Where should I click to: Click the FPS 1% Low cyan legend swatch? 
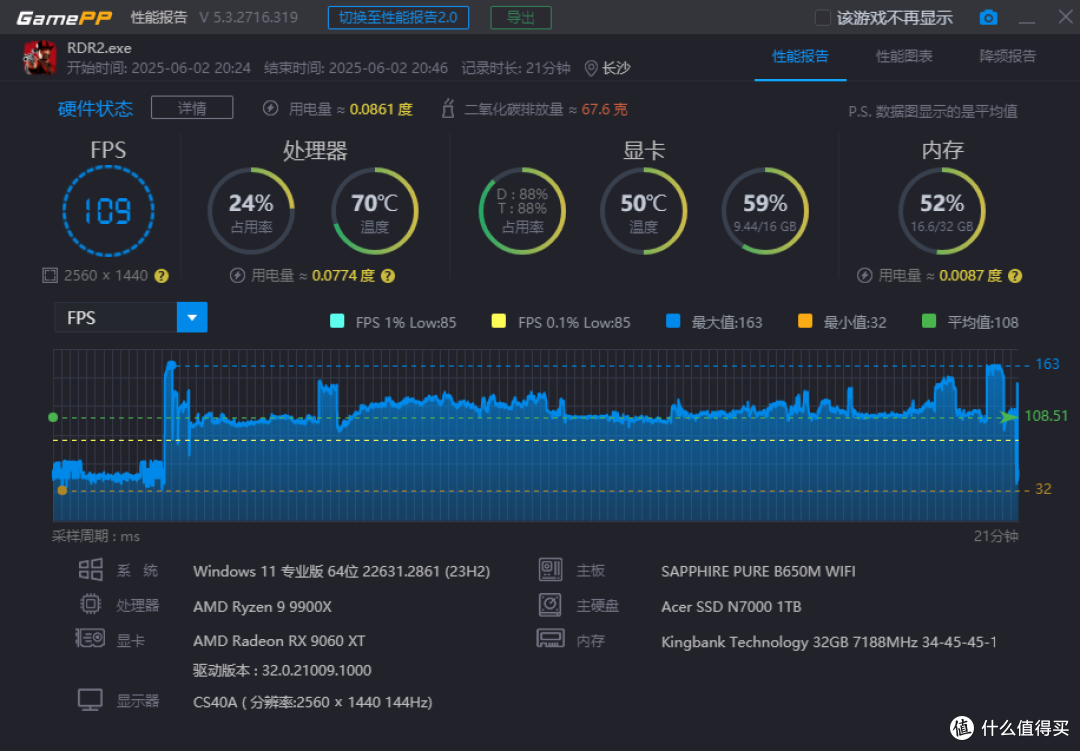pos(337,321)
